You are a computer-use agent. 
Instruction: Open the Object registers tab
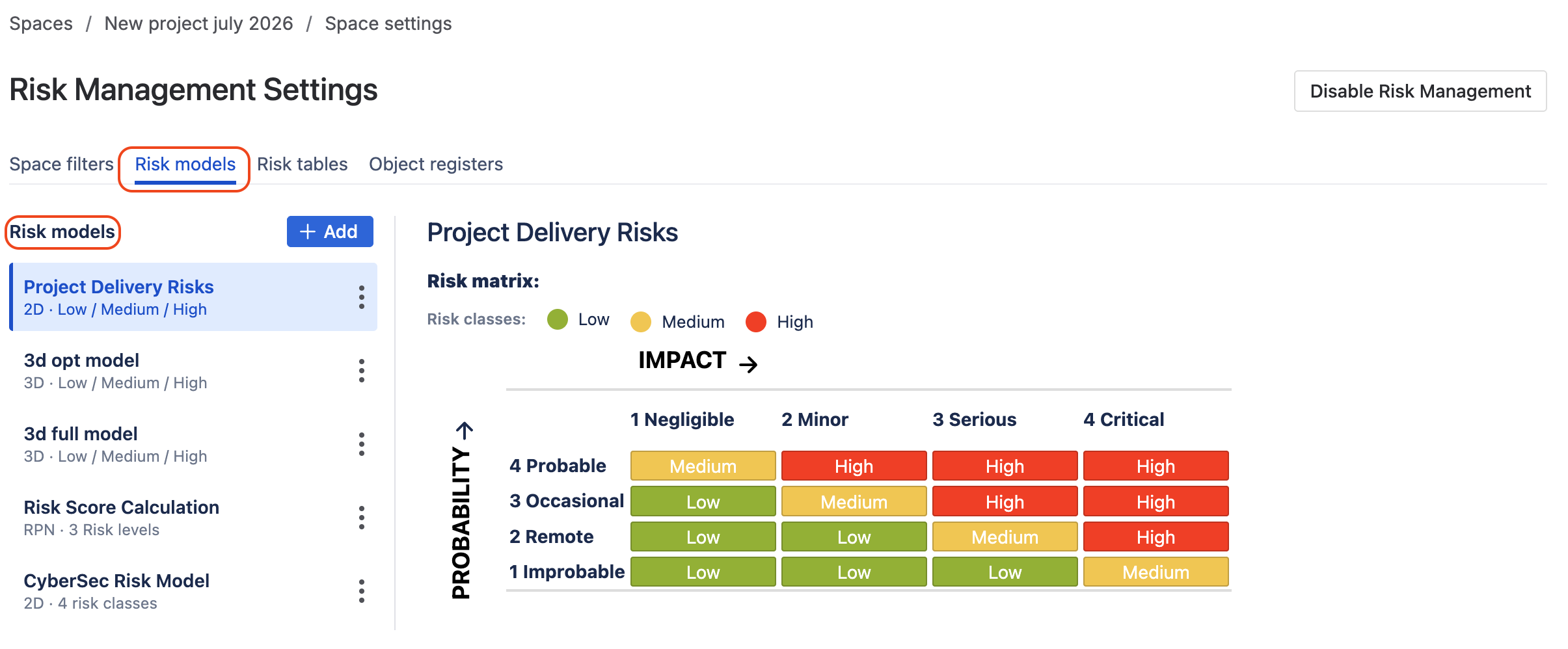tap(436, 164)
